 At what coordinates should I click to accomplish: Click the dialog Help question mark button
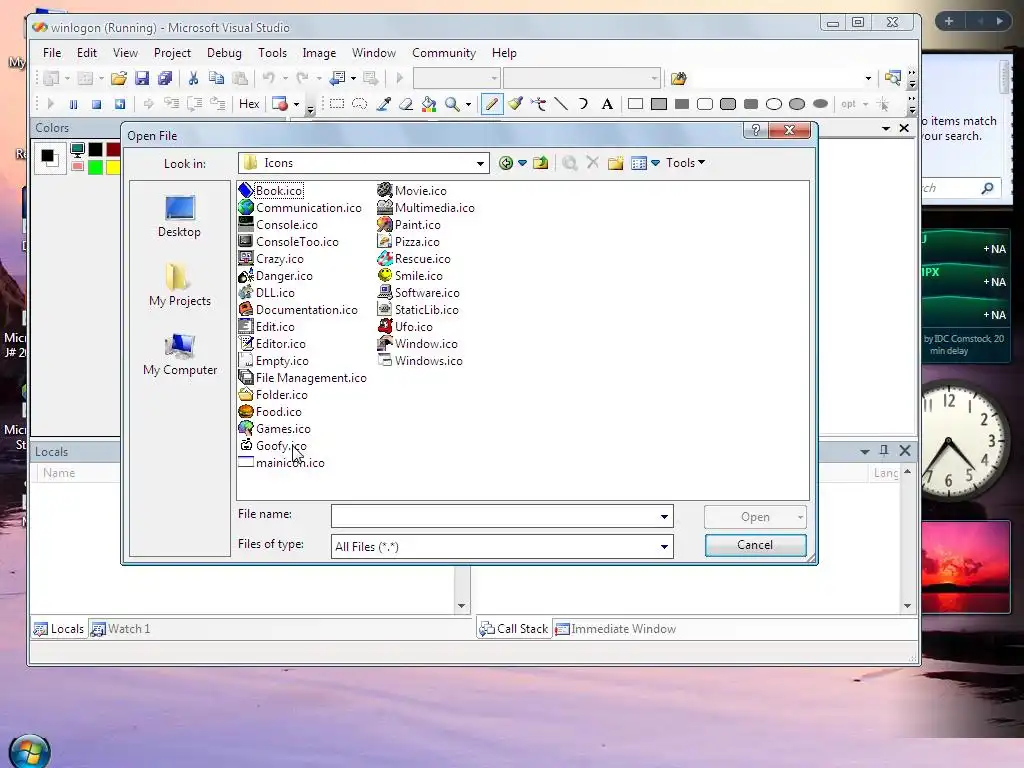click(x=755, y=130)
